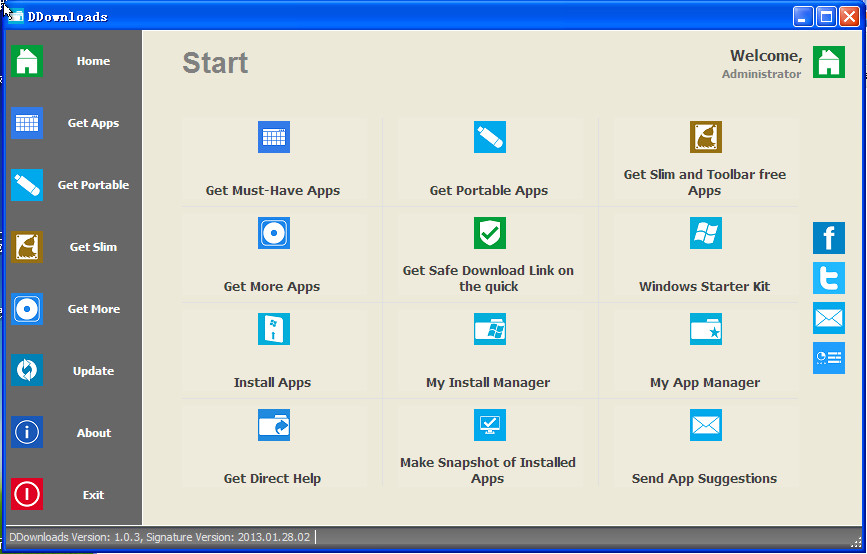Open My Install Manager folder icon
This screenshot has width=867, height=554.
490,329
